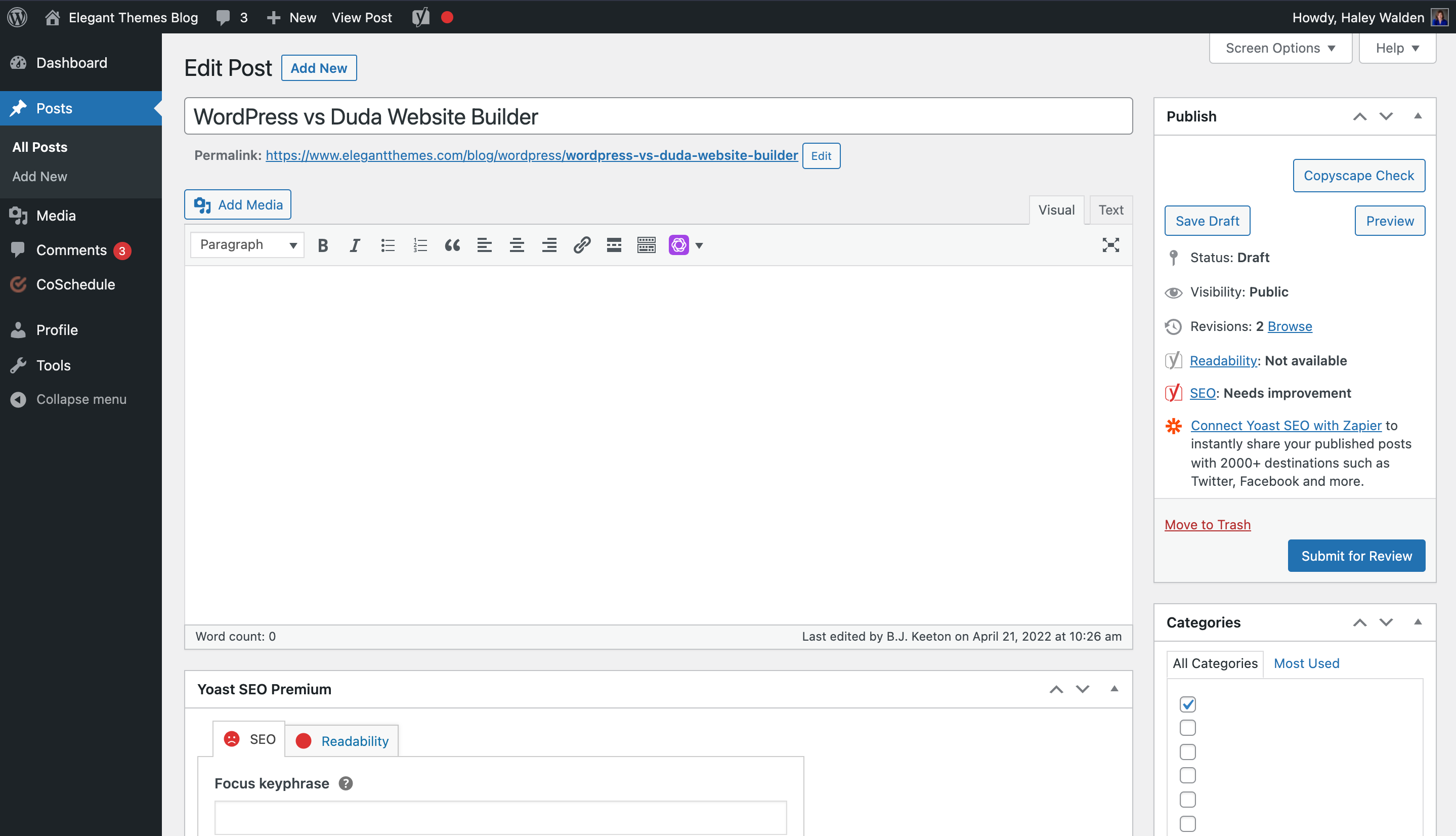Open the Posts menu item
The height and width of the screenshot is (836, 1456).
(x=81, y=108)
